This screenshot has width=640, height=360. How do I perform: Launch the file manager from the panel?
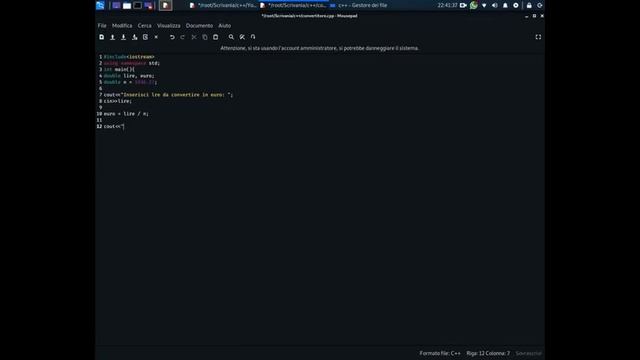coord(127,5)
